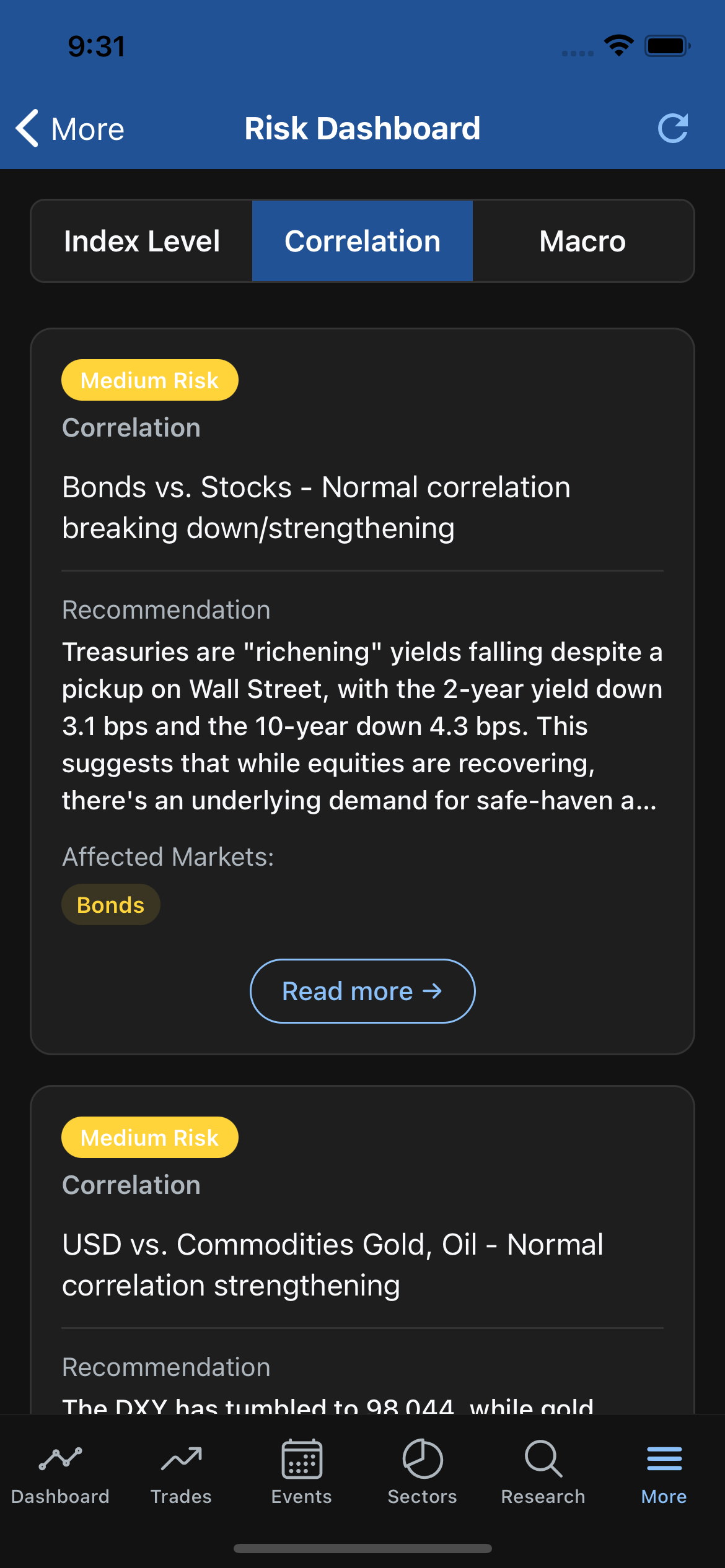Select the Correlation segment

(x=362, y=241)
